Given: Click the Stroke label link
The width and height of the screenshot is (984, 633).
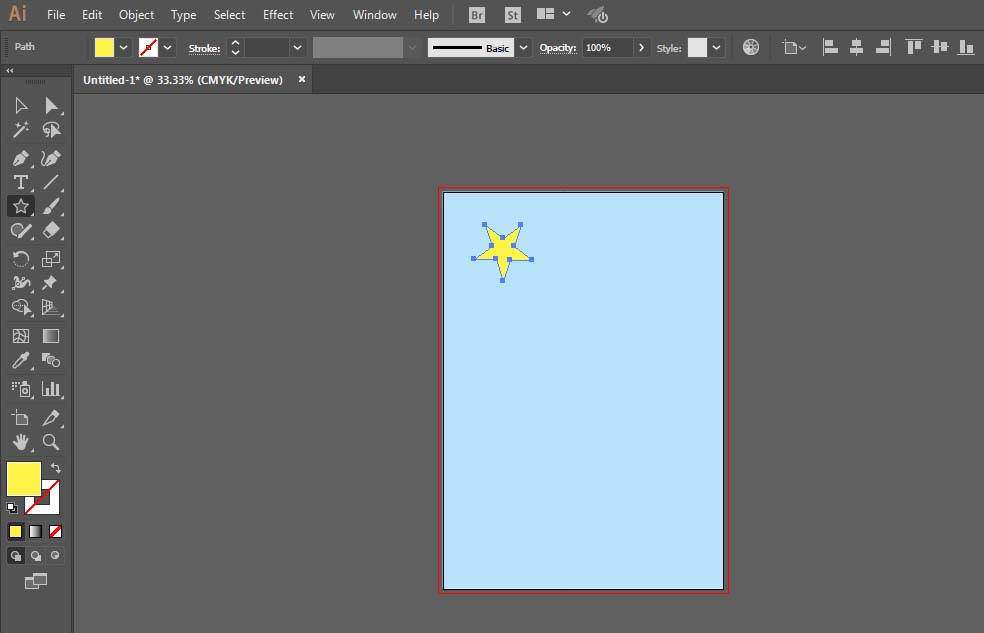Looking at the screenshot, I should [x=204, y=48].
